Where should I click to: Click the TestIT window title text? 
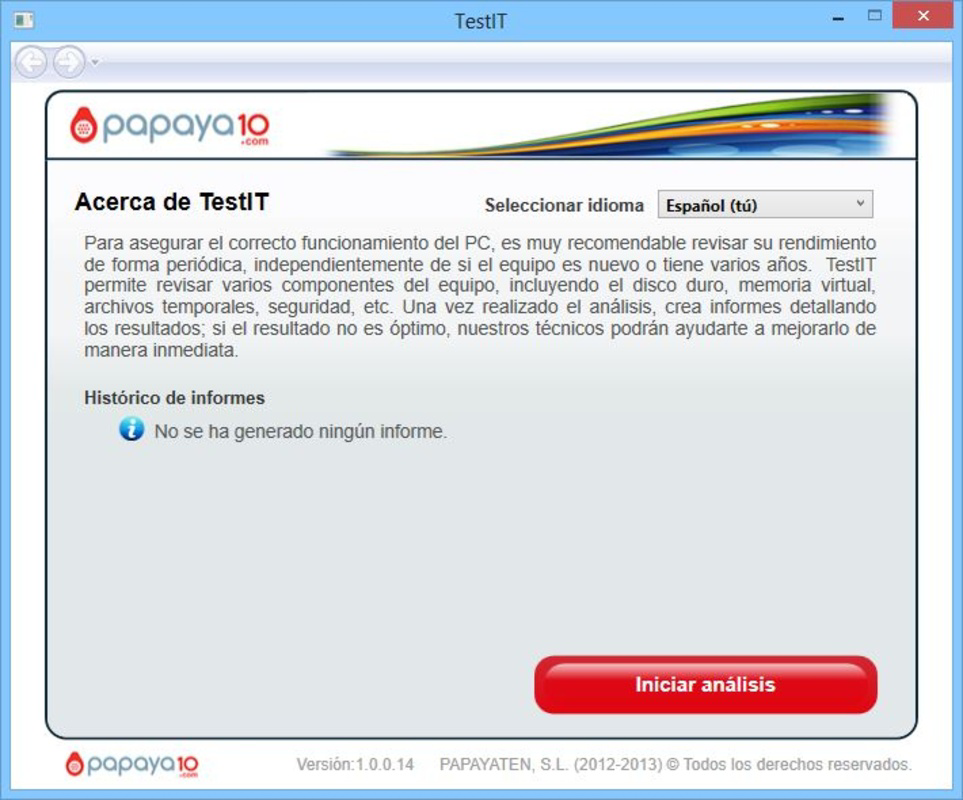480,21
